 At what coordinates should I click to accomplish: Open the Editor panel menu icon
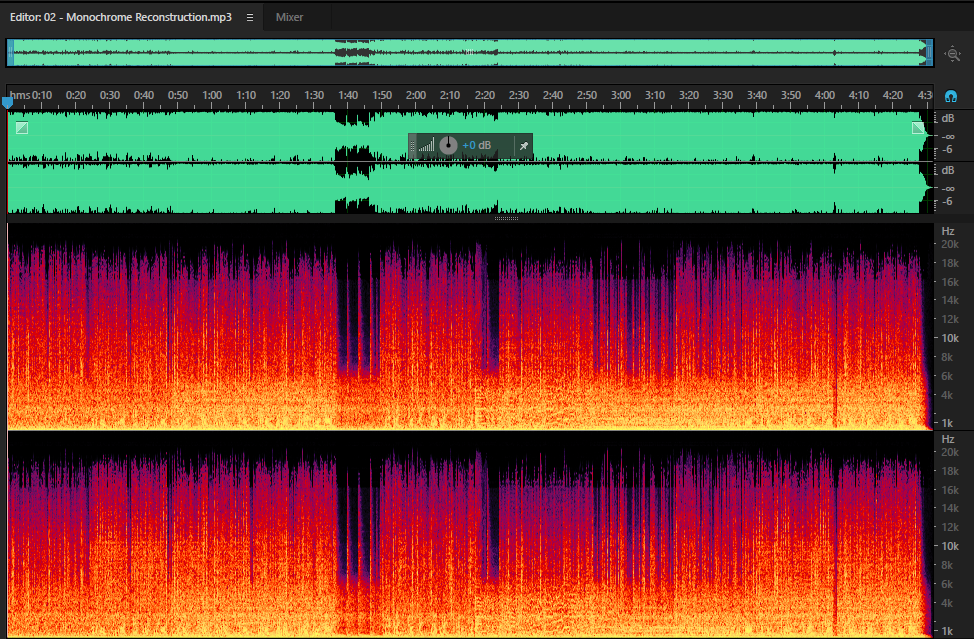click(x=250, y=17)
